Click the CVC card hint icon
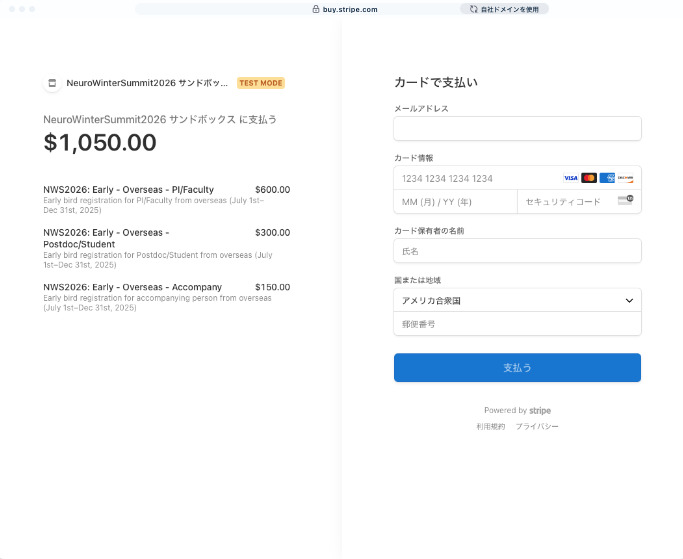 (x=625, y=200)
